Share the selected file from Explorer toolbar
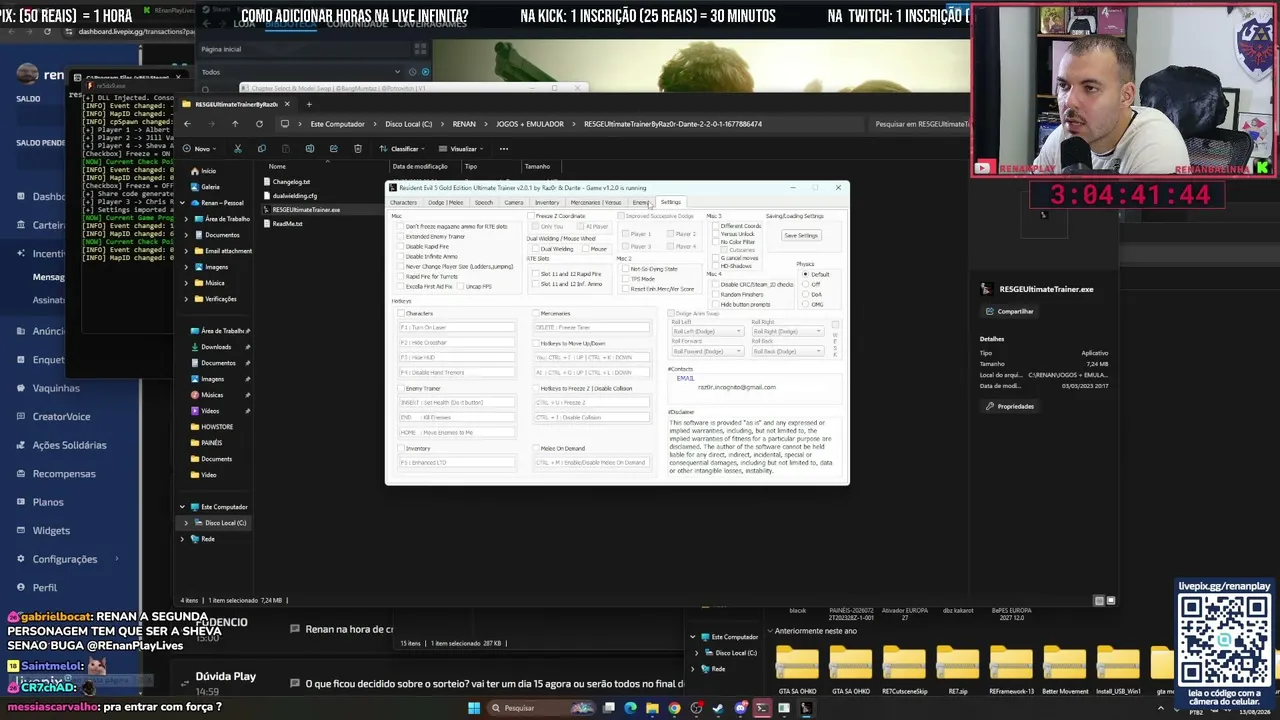The height and width of the screenshot is (720, 1280). 333,149
